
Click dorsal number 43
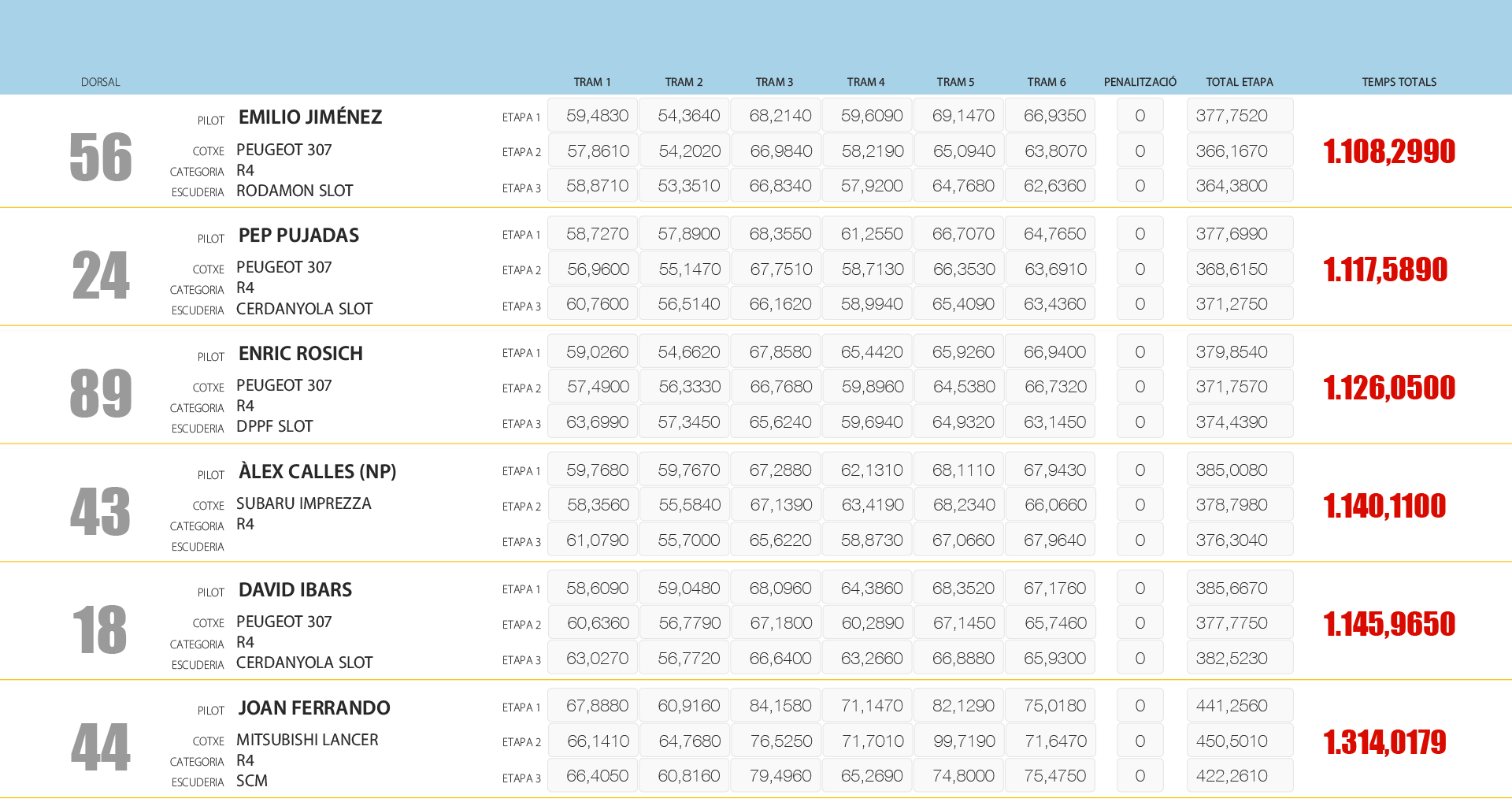click(x=100, y=511)
